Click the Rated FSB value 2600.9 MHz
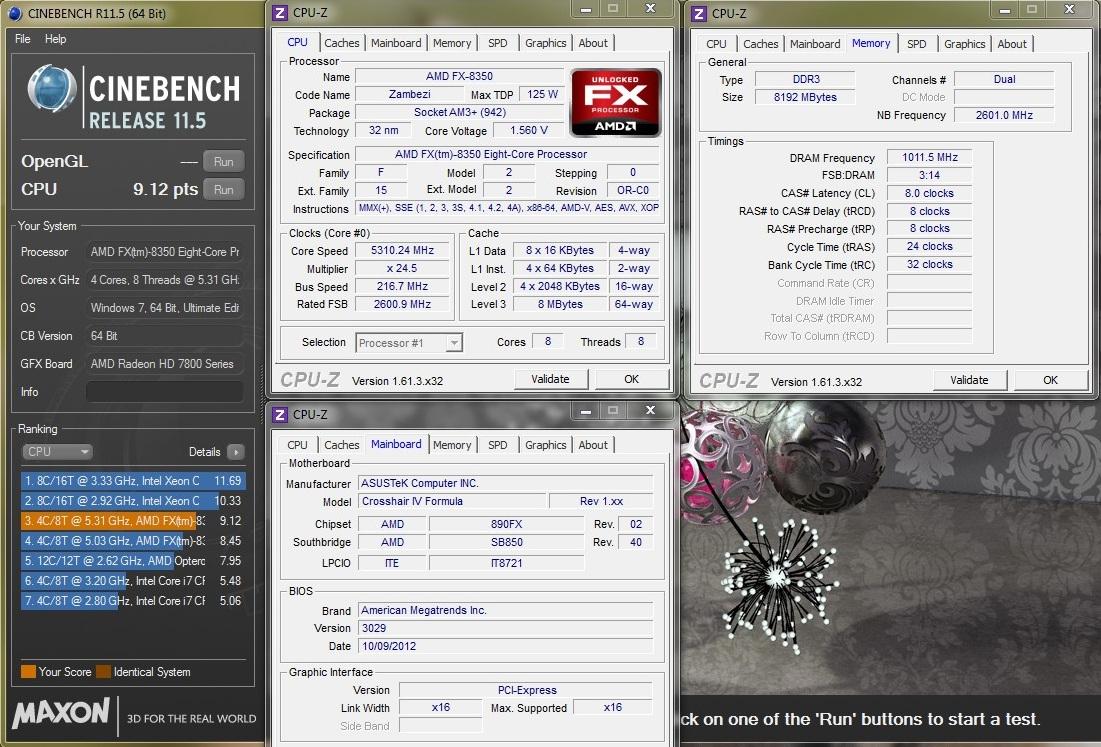1101x747 pixels. pos(402,304)
